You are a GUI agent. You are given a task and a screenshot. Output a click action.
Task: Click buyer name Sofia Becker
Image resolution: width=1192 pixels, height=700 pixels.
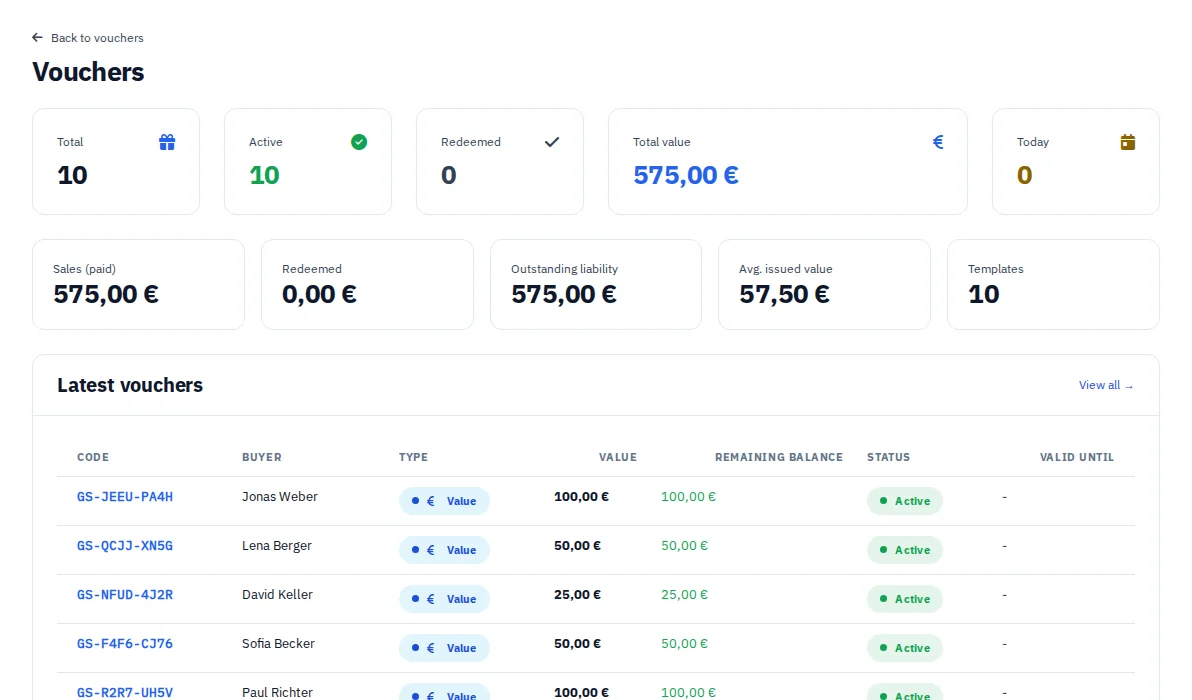click(278, 644)
